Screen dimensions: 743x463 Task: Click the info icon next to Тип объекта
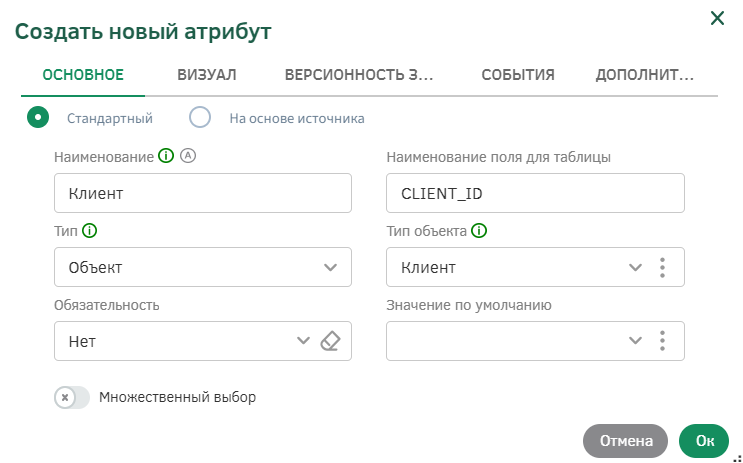click(x=479, y=231)
